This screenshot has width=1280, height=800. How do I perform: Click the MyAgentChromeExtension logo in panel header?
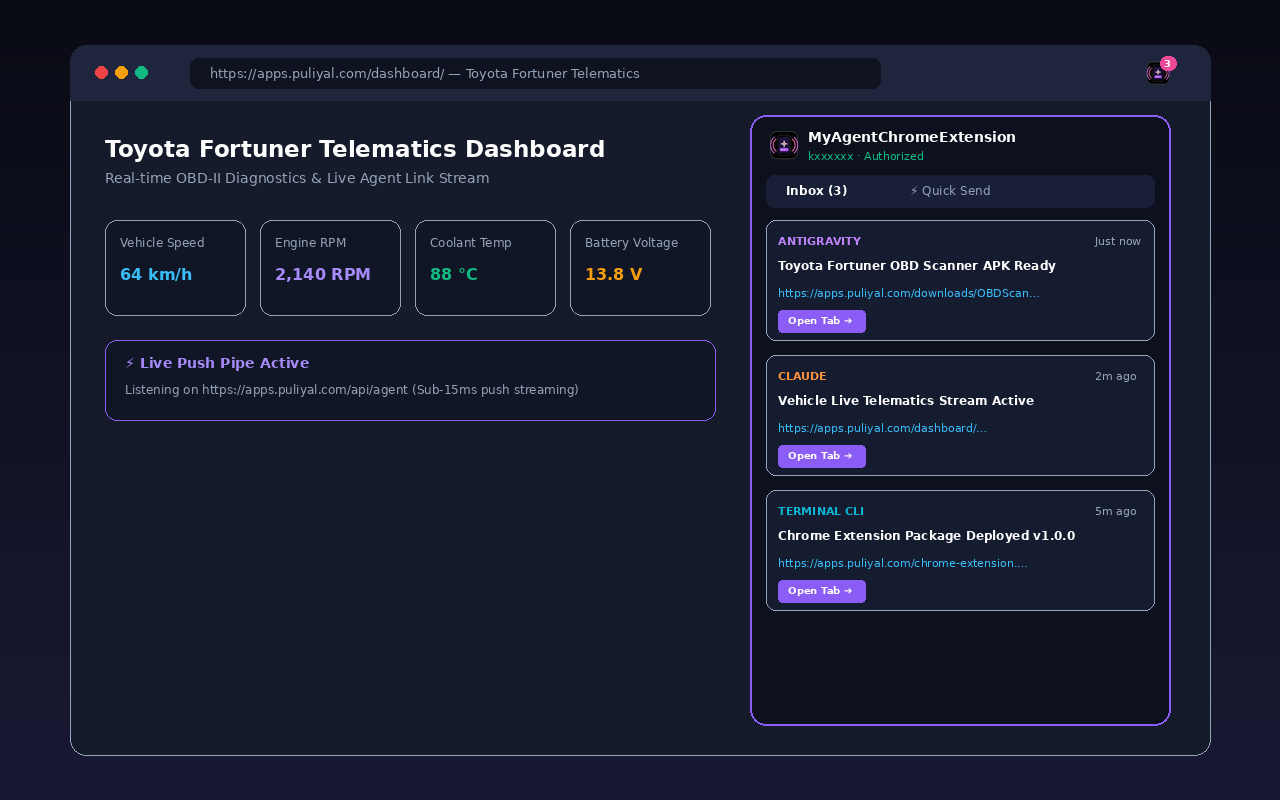(784, 145)
